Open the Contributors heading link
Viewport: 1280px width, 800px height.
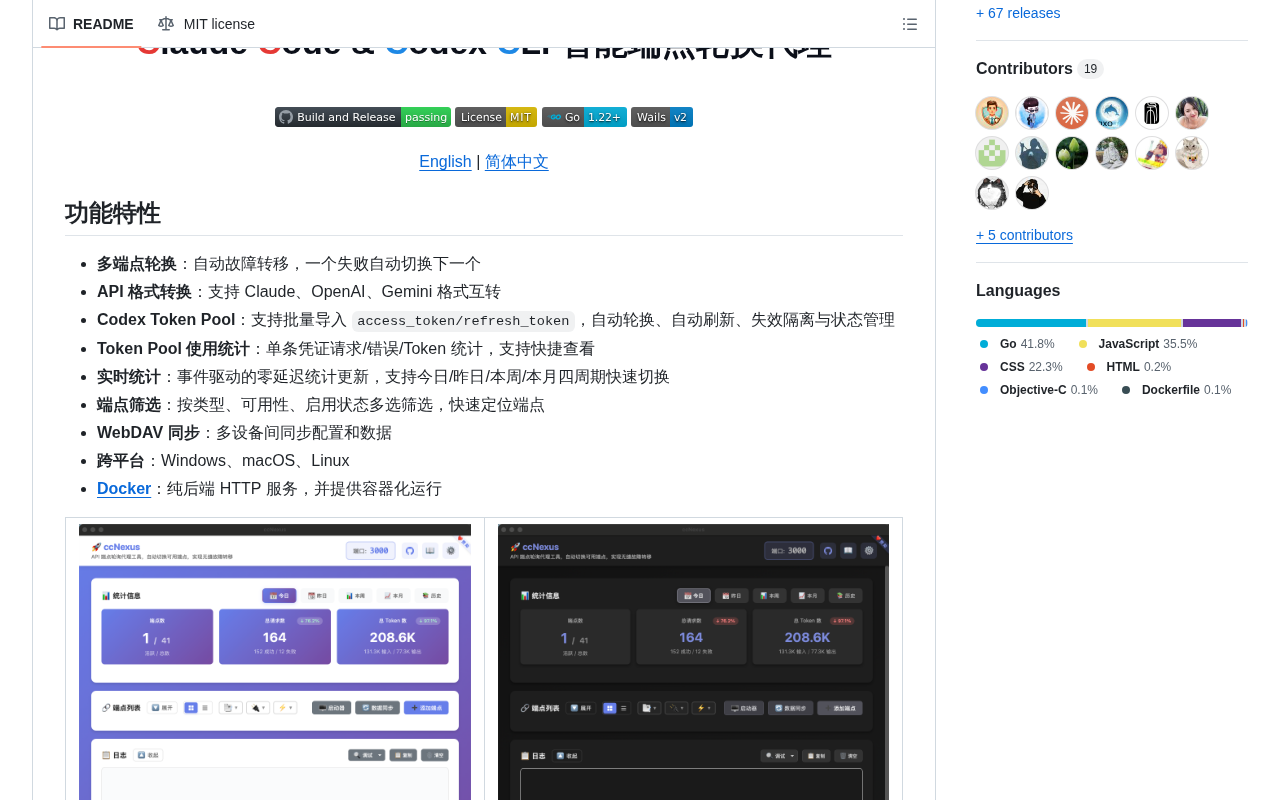coord(1040,69)
